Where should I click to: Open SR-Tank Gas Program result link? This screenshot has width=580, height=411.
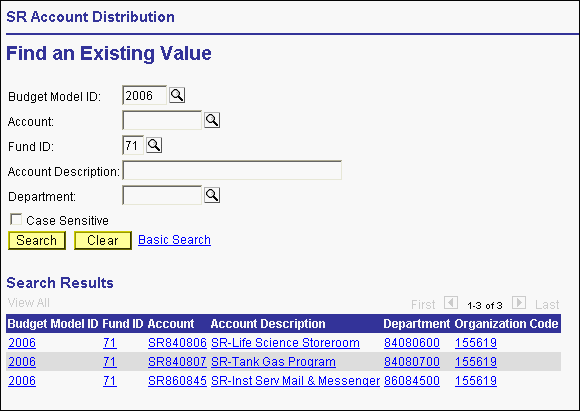[273, 362]
